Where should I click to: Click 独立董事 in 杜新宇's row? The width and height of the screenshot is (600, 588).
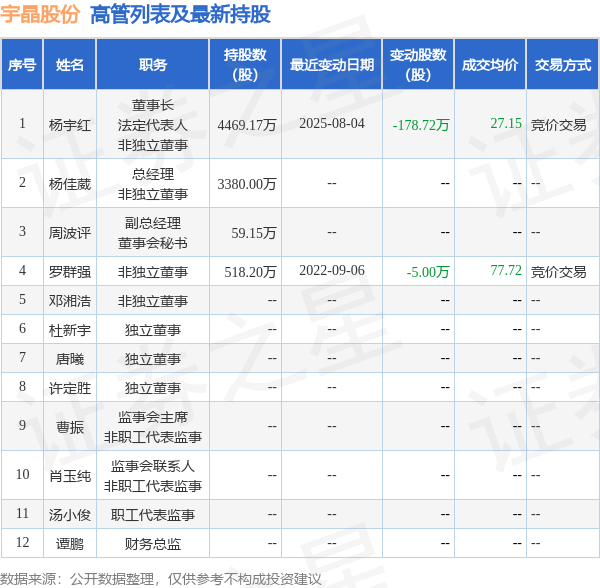click(153, 330)
